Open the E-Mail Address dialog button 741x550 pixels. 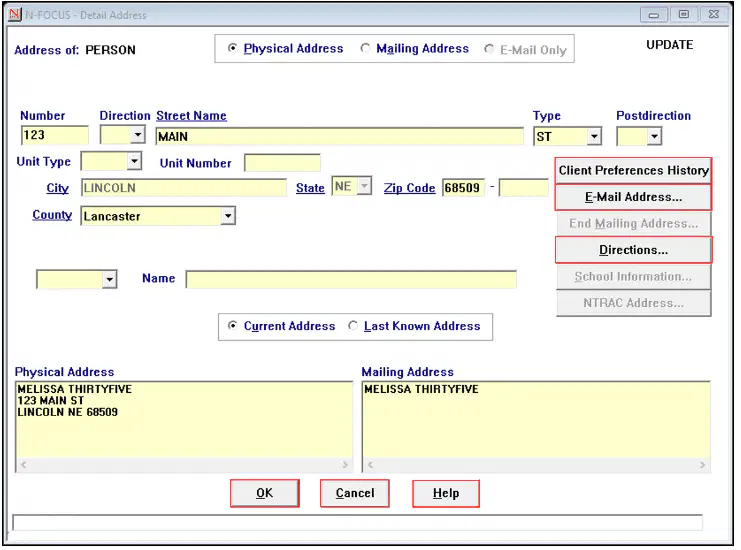[x=633, y=197]
